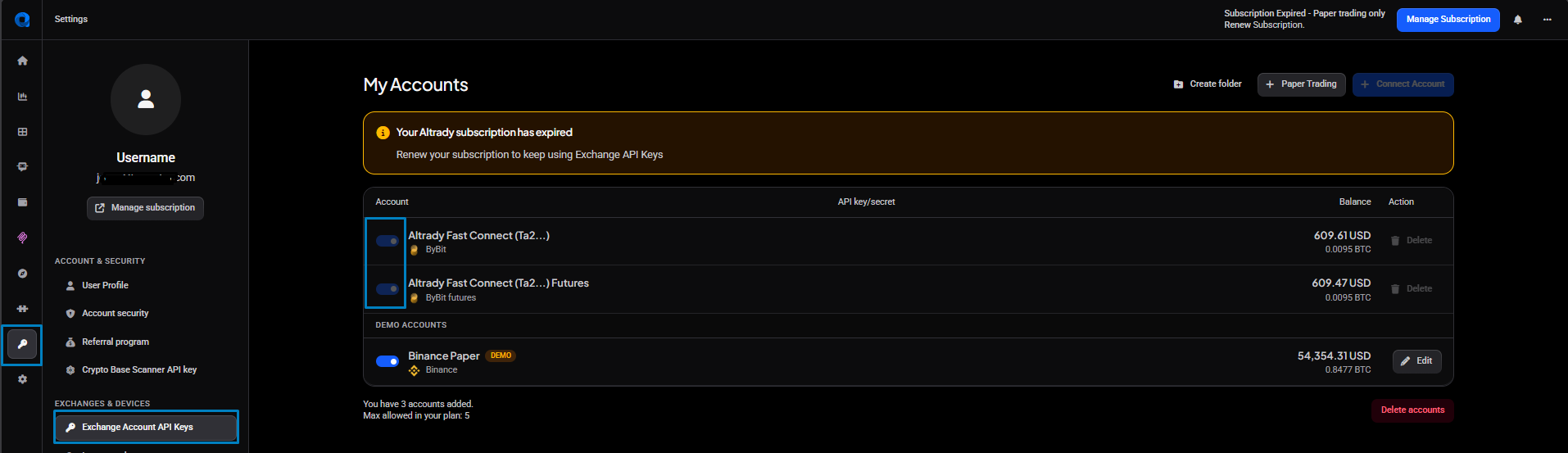Click the blue Manage Subscription button
1568x453 pixels.
pyautogui.click(x=1448, y=20)
